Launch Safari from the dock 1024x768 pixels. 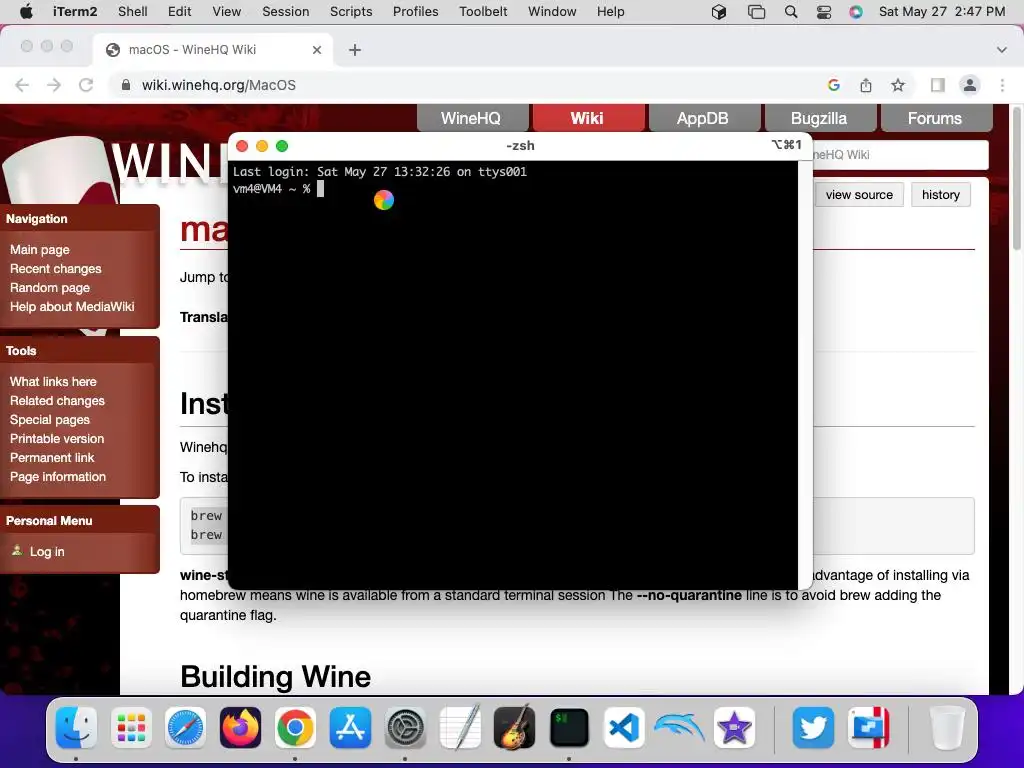[x=185, y=727]
